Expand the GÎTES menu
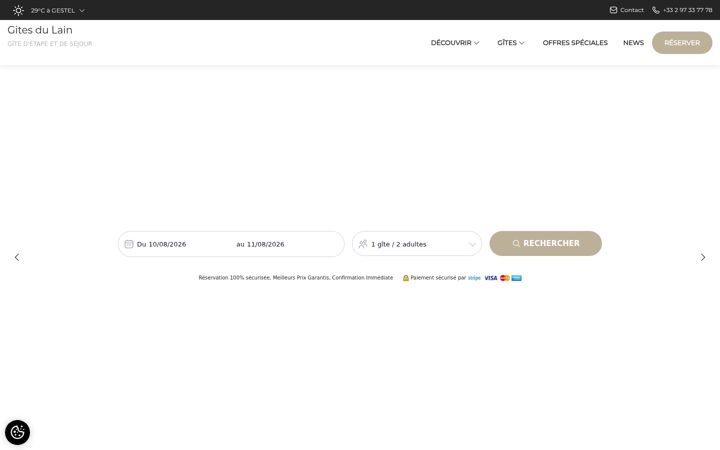 511,43
